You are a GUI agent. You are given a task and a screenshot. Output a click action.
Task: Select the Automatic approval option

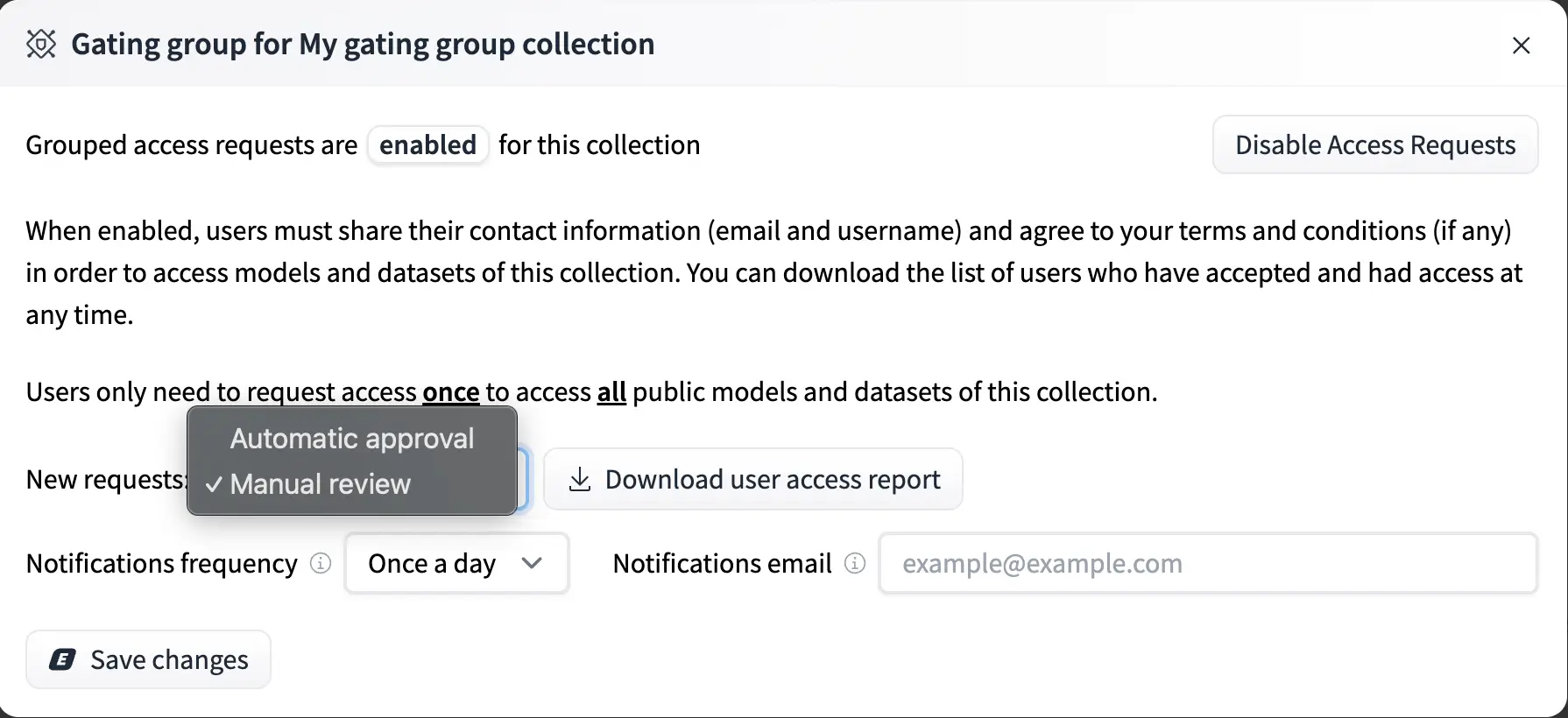[351, 439]
